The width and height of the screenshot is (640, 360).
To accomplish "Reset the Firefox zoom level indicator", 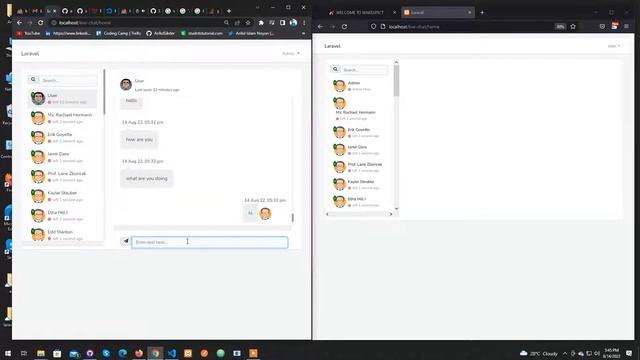I will [x=560, y=27].
